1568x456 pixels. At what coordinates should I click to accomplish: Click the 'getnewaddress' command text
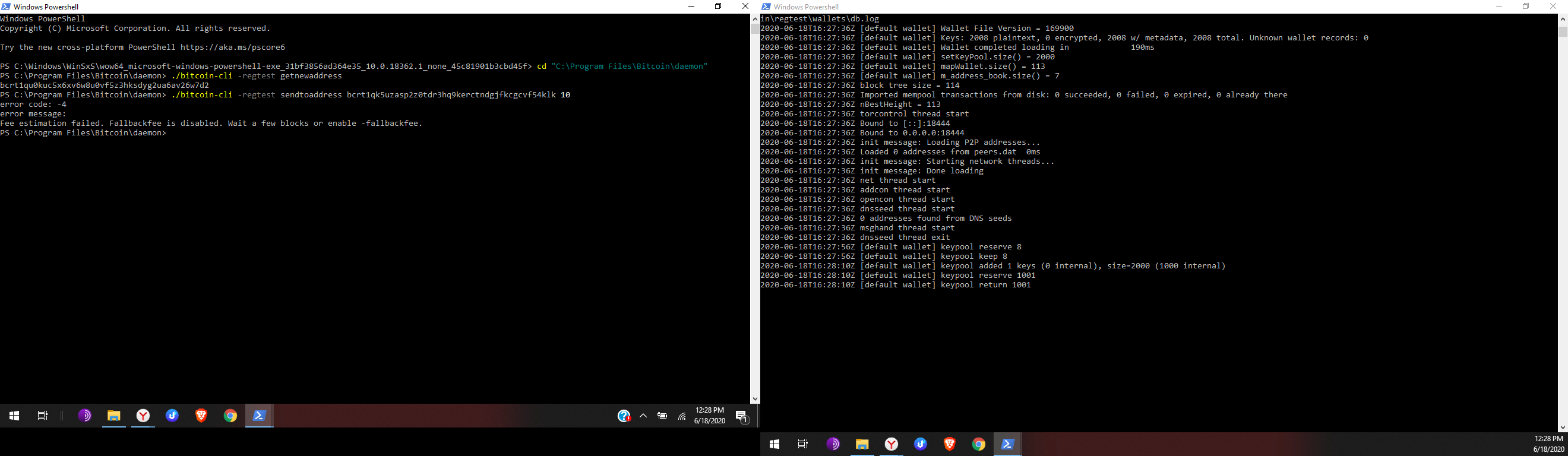pyautogui.click(x=311, y=76)
